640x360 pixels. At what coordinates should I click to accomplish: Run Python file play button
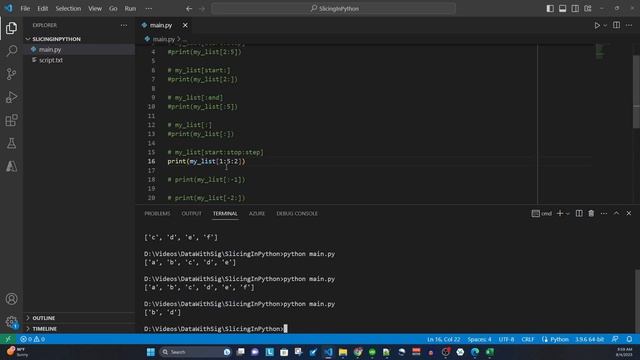(597, 25)
